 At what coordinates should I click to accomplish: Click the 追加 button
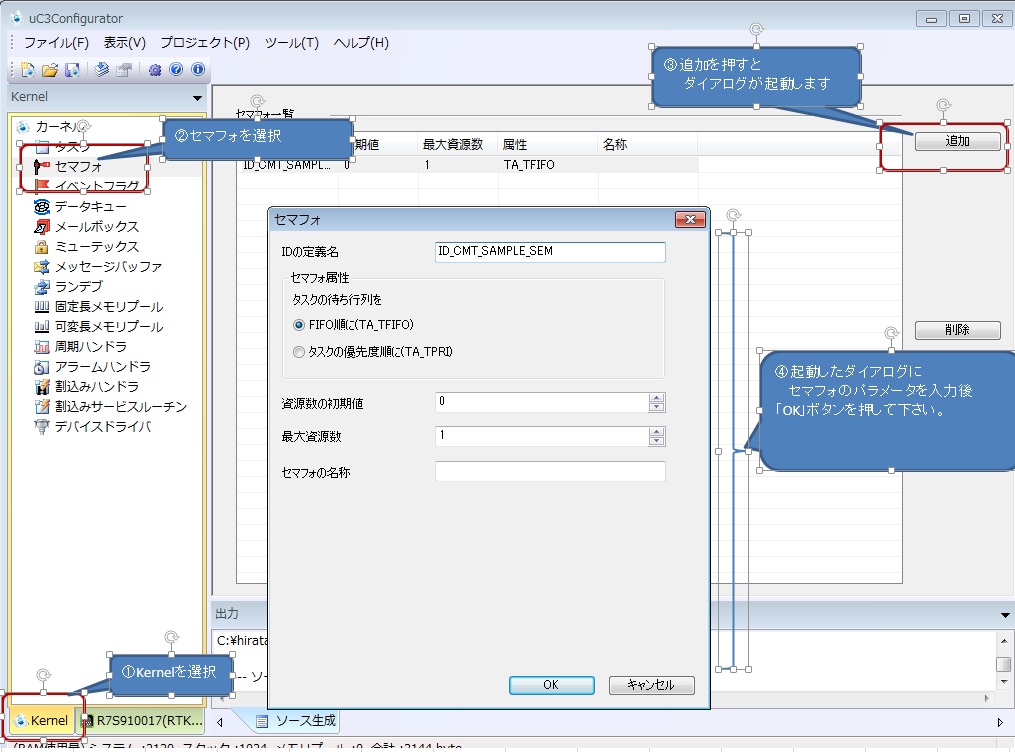click(x=957, y=142)
